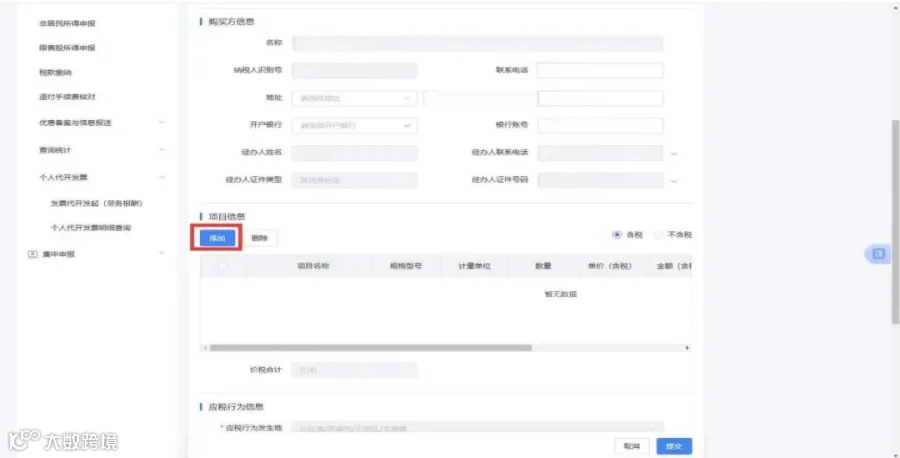Expand the 查询统计 menu
Screen dimensions: 900x458
(x=161, y=150)
